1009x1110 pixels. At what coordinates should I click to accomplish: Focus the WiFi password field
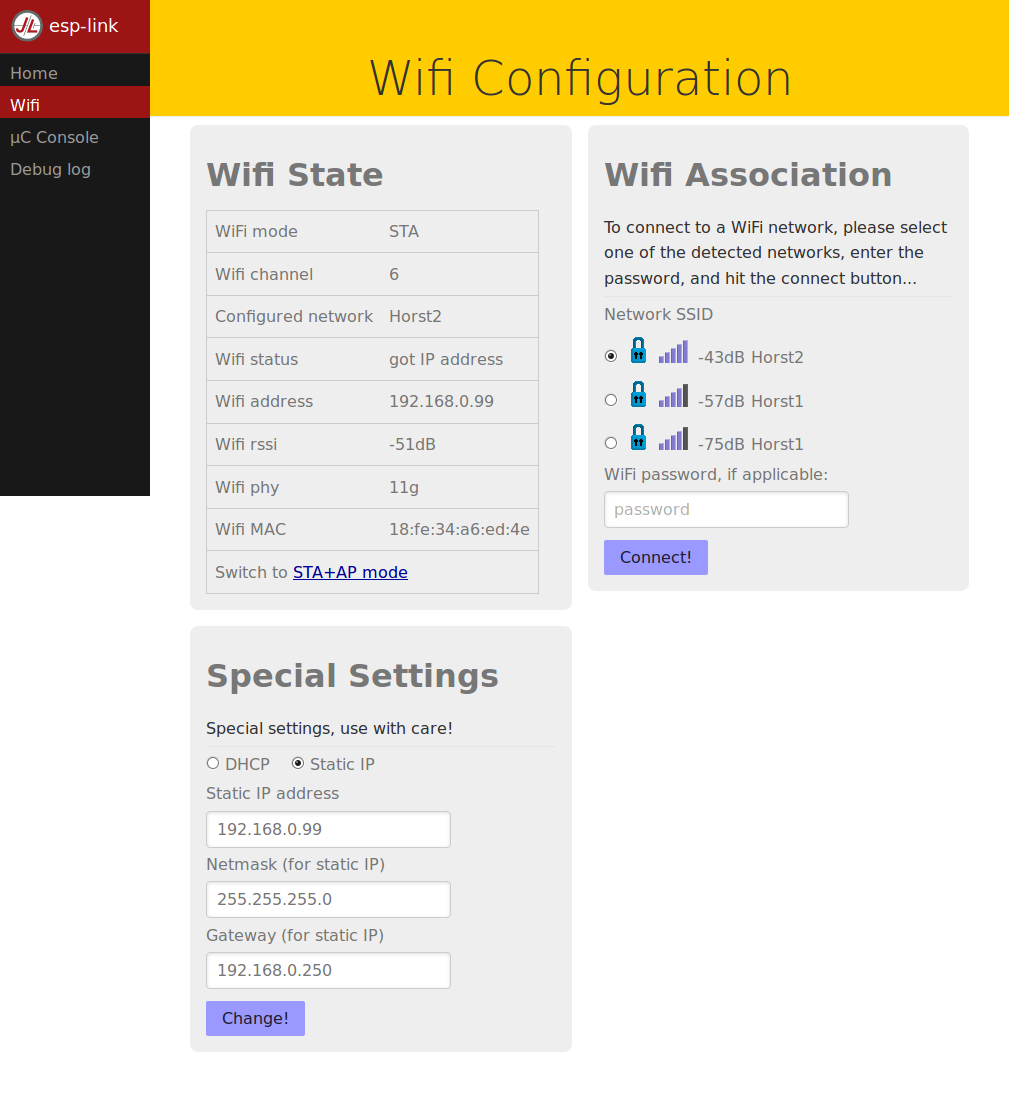(x=726, y=509)
